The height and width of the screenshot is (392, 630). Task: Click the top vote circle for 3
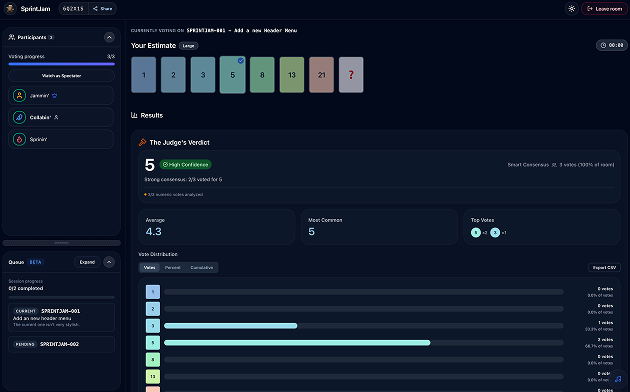[x=495, y=233]
